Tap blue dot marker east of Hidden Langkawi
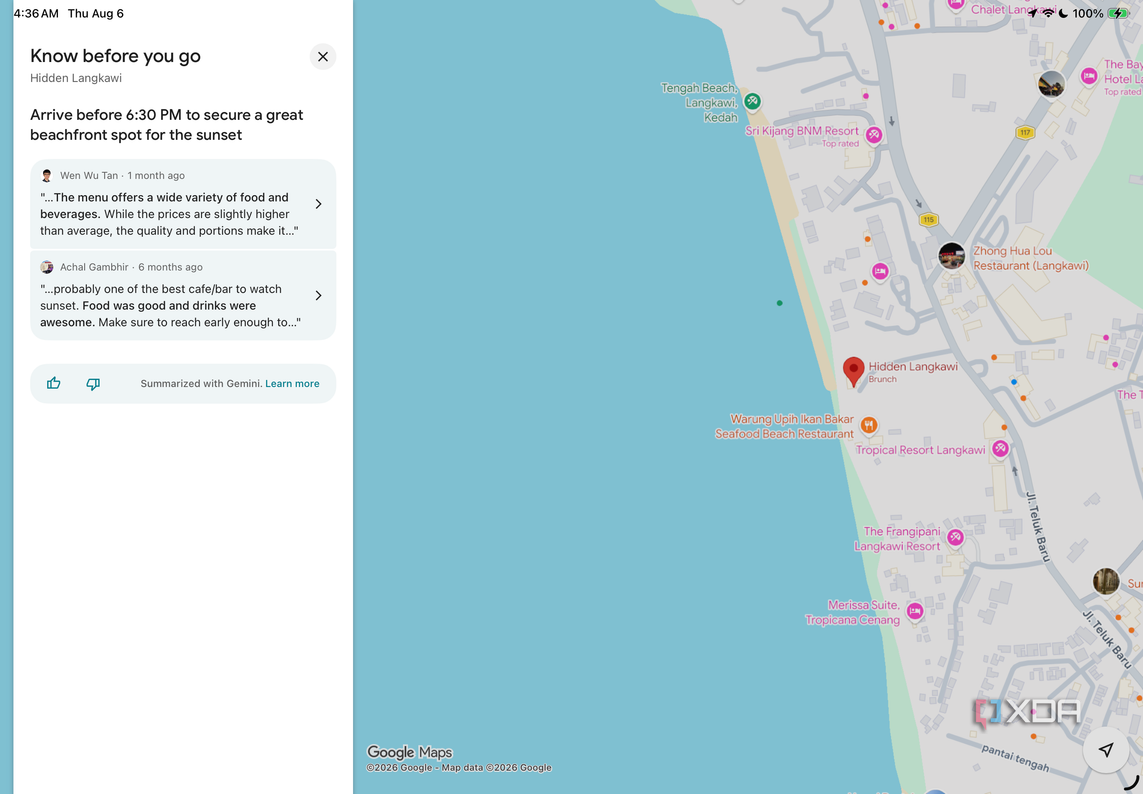1143x794 pixels. (x=1013, y=382)
